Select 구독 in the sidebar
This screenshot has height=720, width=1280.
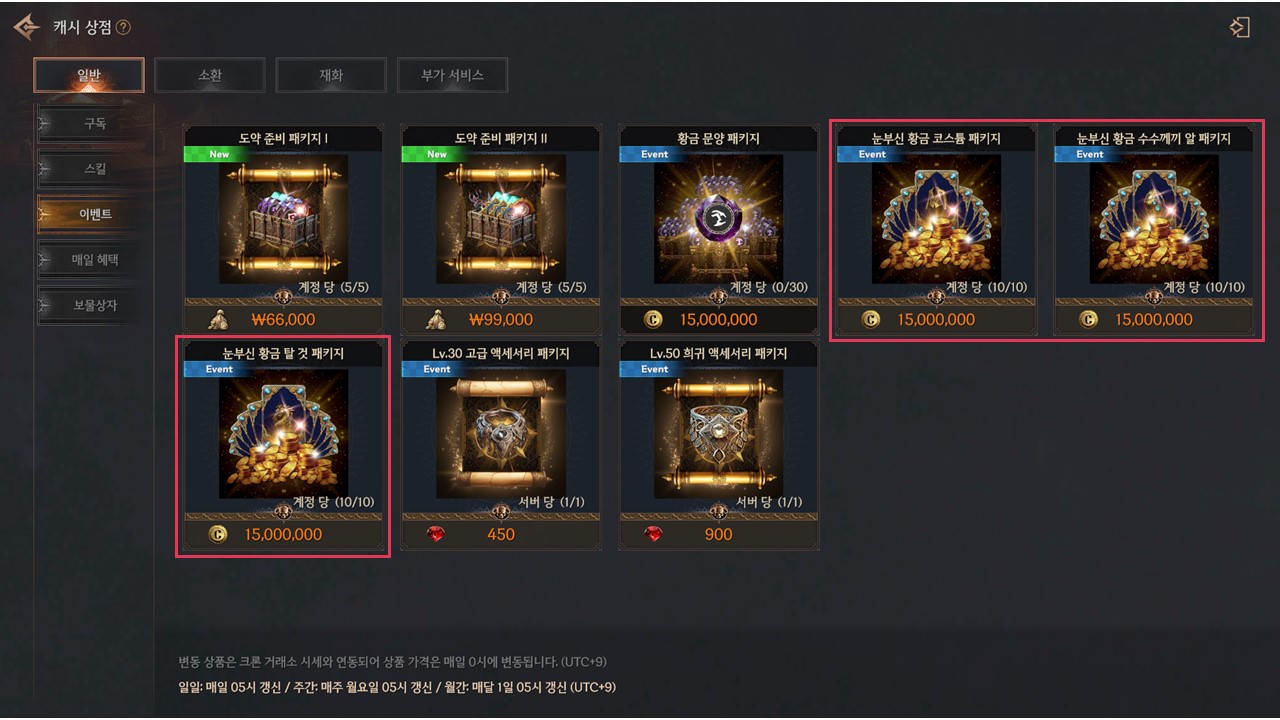pos(94,123)
